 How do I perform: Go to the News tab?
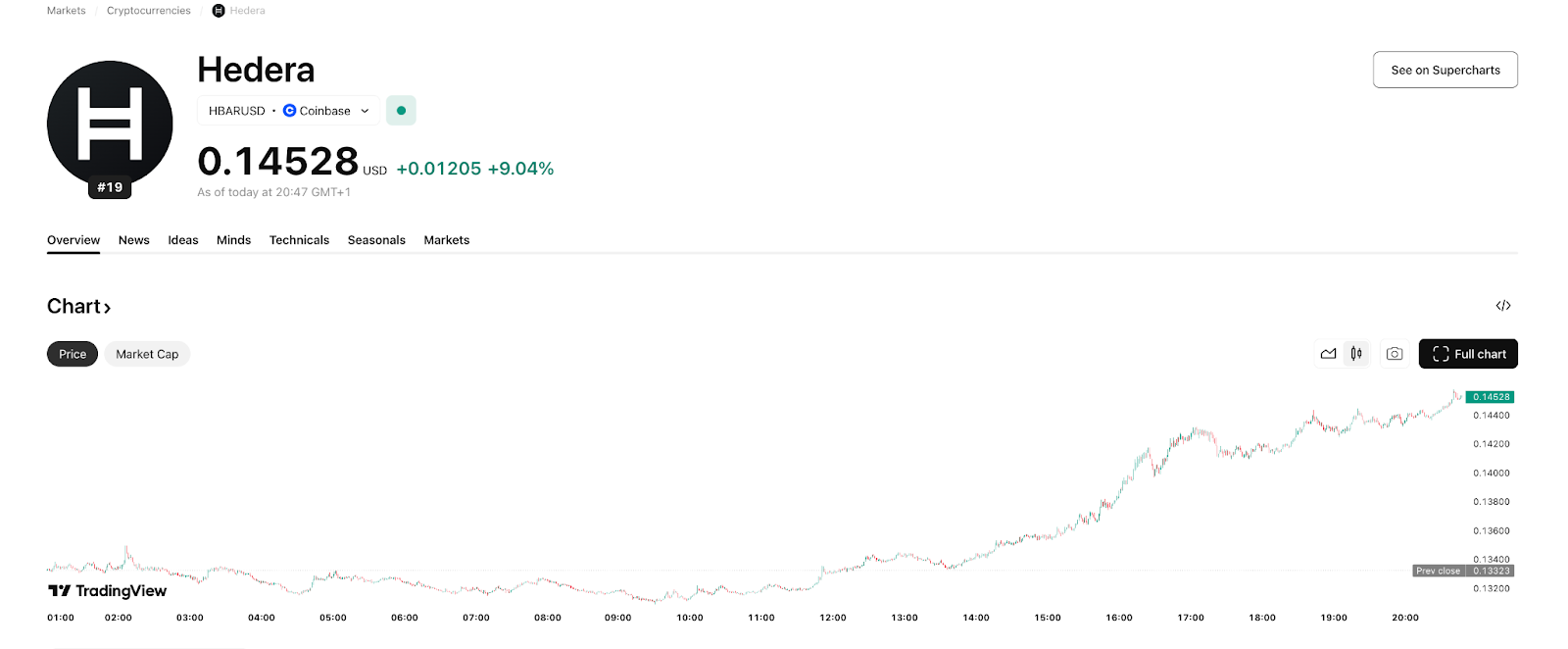tap(134, 240)
